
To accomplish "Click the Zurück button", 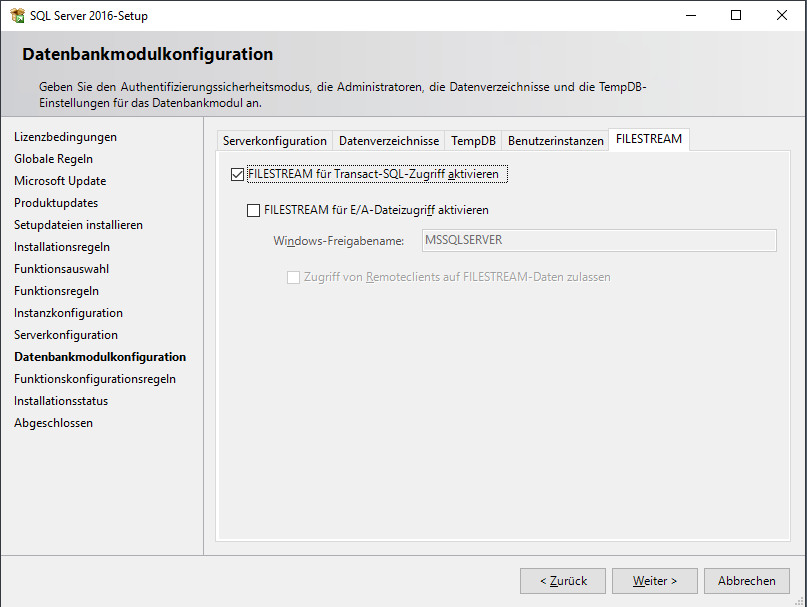I will pos(562,581).
